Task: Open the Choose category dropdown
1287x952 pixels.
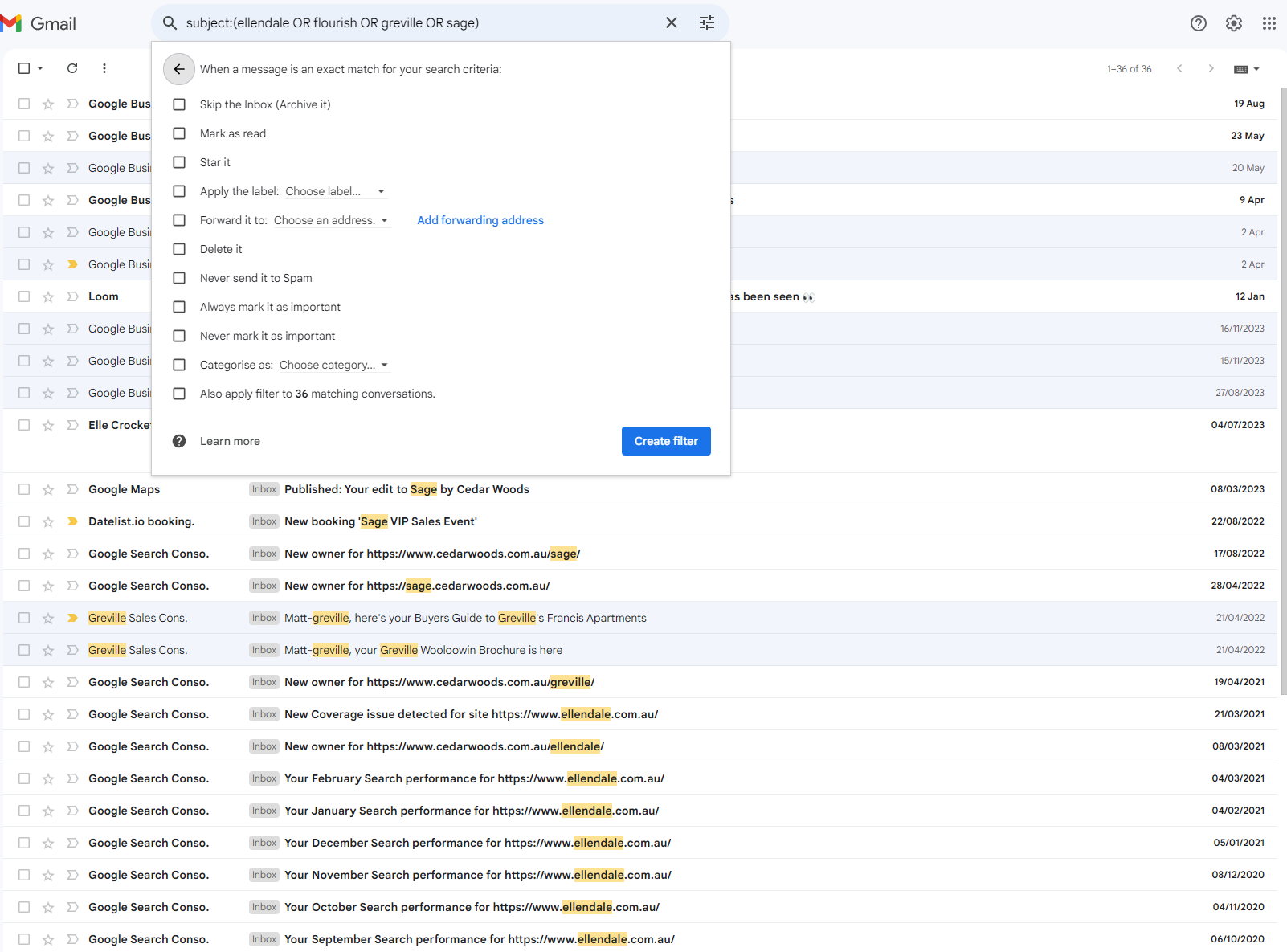Action: 334,365
